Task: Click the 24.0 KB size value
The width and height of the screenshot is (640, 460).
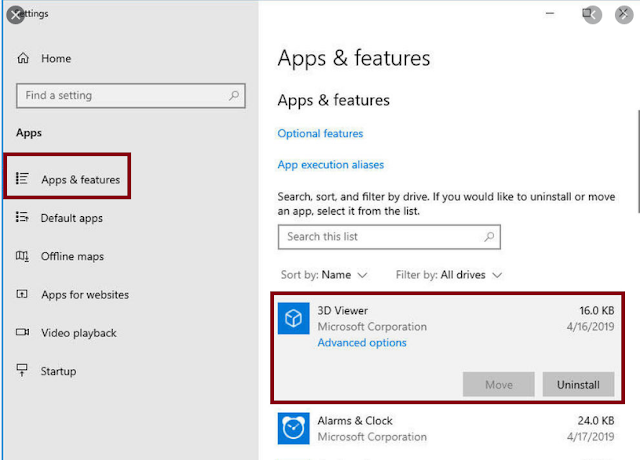Action: pyautogui.click(x=596, y=421)
